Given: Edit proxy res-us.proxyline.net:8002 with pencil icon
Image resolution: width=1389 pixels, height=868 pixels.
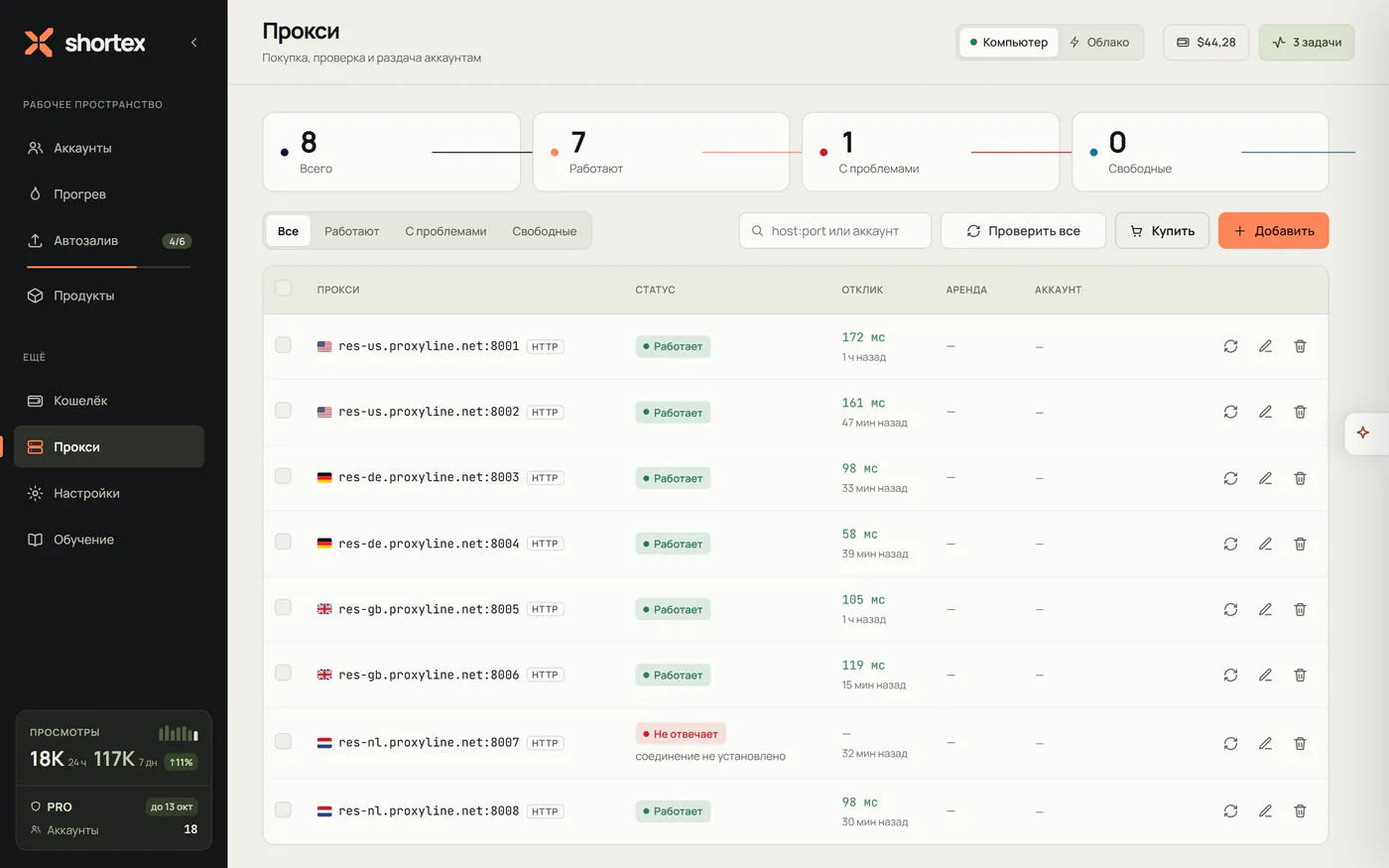Looking at the screenshot, I should tap(1265, 412).
